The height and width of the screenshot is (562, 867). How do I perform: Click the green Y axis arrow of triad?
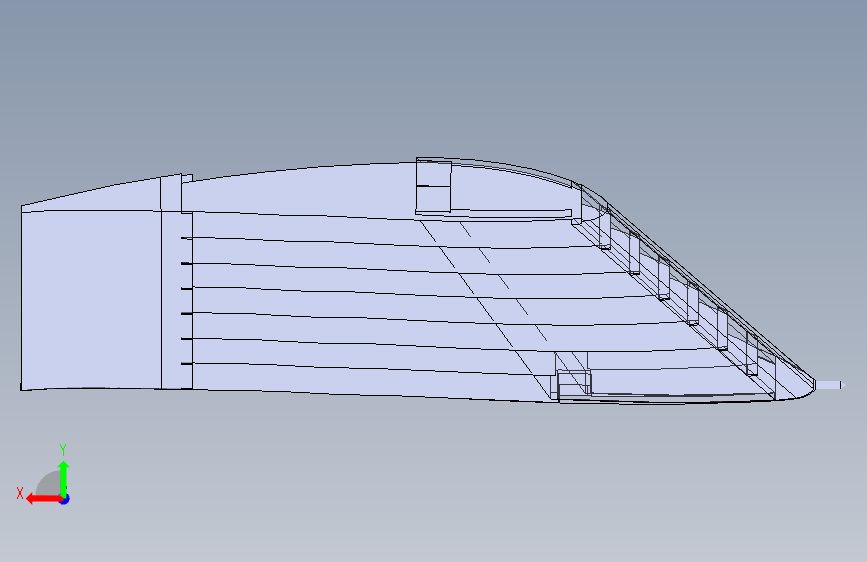coord(64,479)
